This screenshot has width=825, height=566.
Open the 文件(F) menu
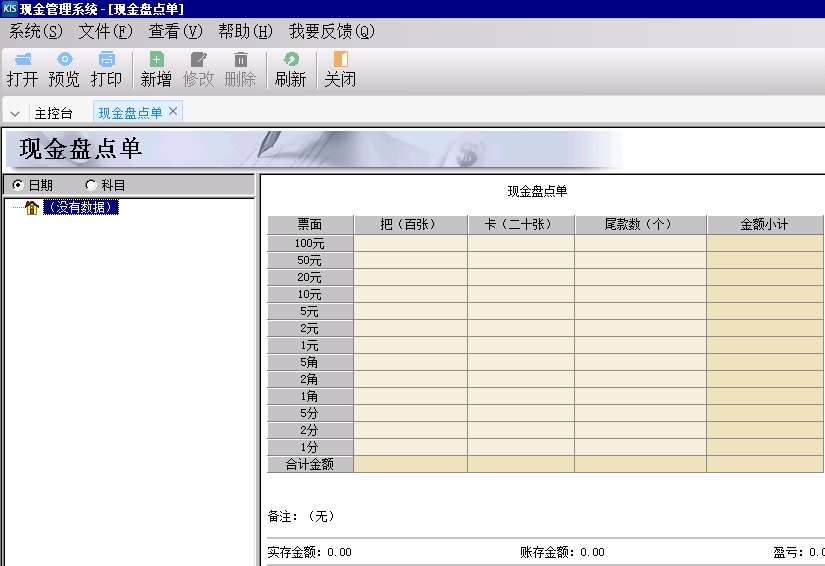coord(105,32)
